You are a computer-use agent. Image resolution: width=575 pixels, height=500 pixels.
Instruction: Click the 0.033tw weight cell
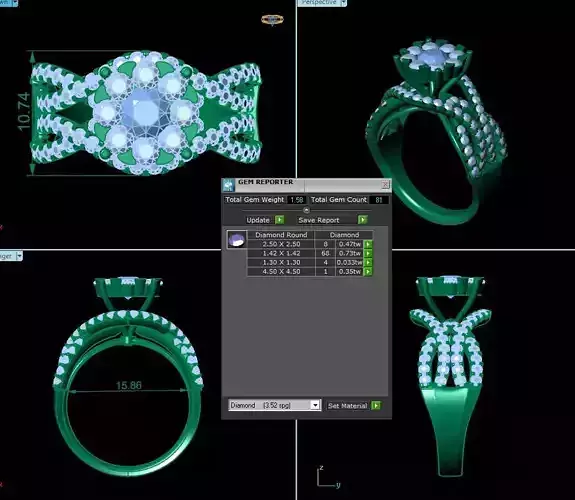pos(349,262)
